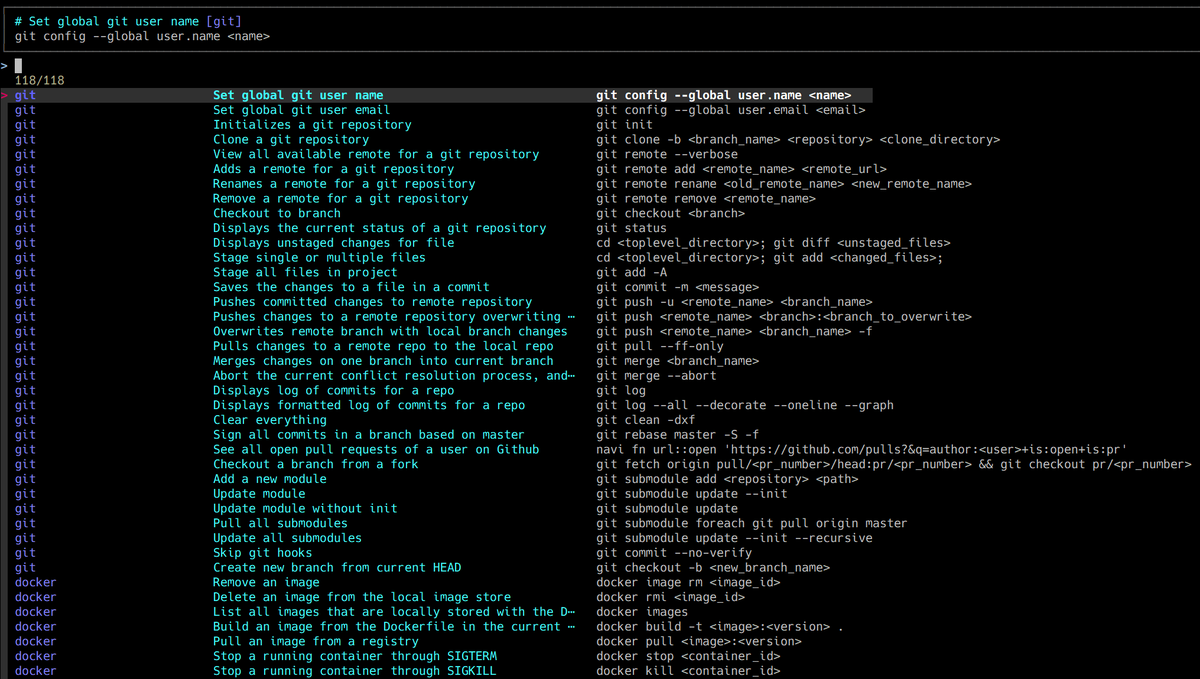Select the 'Update module' entry
Screen dimensions: 1200x679
pos(259,494)
